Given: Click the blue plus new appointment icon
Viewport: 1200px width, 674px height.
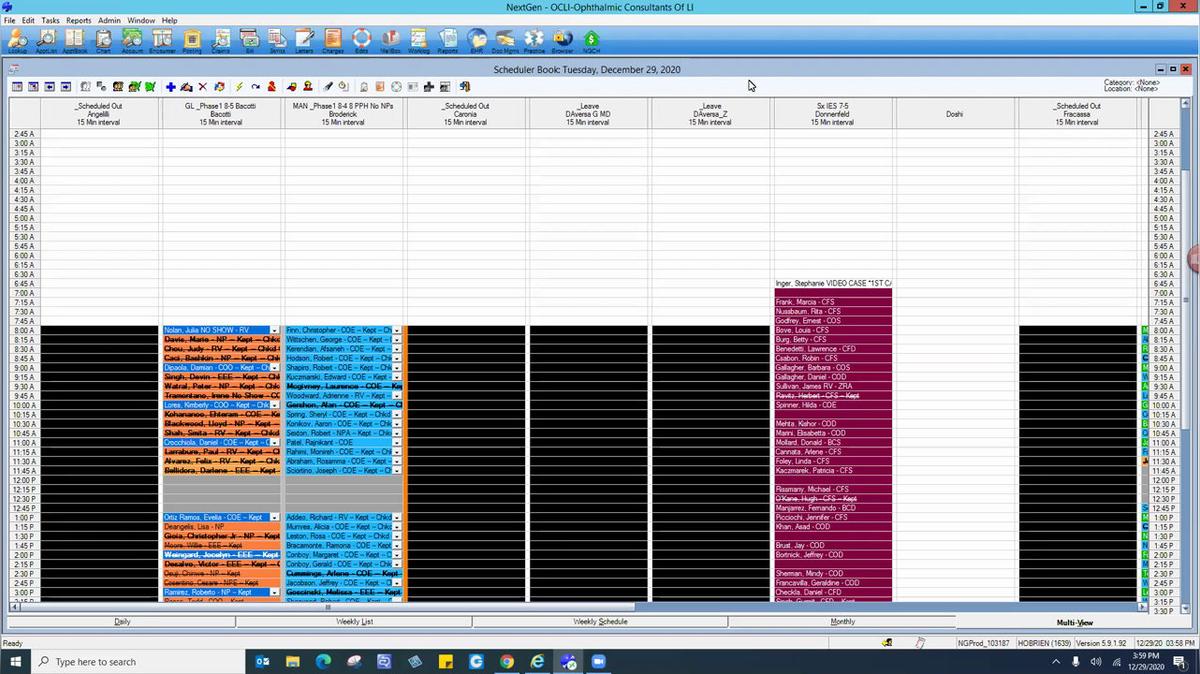Looking at the screenshot, I should pos(170,87).
